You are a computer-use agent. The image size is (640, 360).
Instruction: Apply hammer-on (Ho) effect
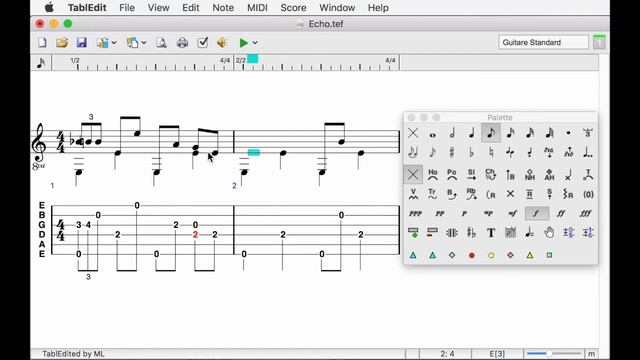pos(432,175)
